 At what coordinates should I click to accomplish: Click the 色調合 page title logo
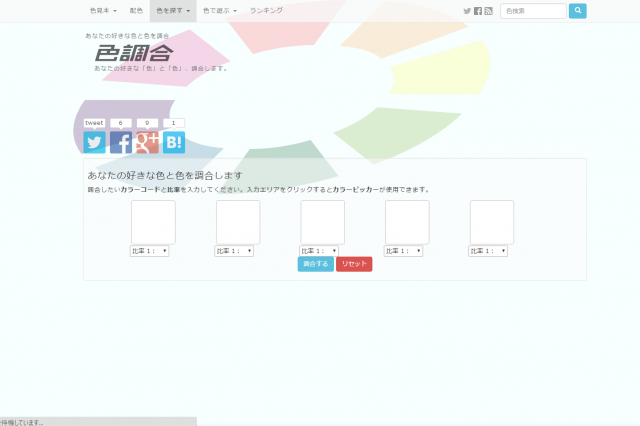click(134, 53)
